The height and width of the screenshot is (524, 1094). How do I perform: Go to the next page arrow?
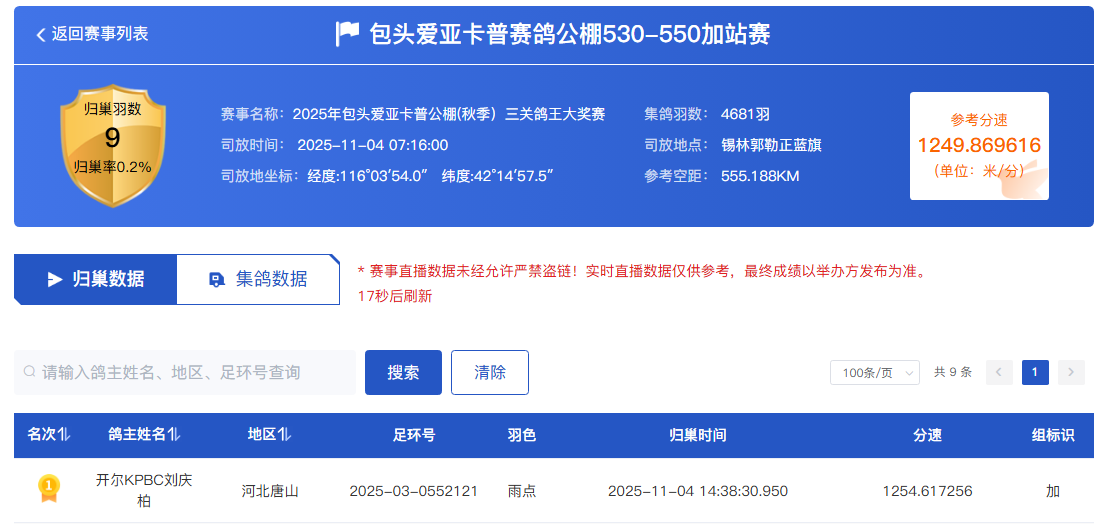(x=1071, y=372)
